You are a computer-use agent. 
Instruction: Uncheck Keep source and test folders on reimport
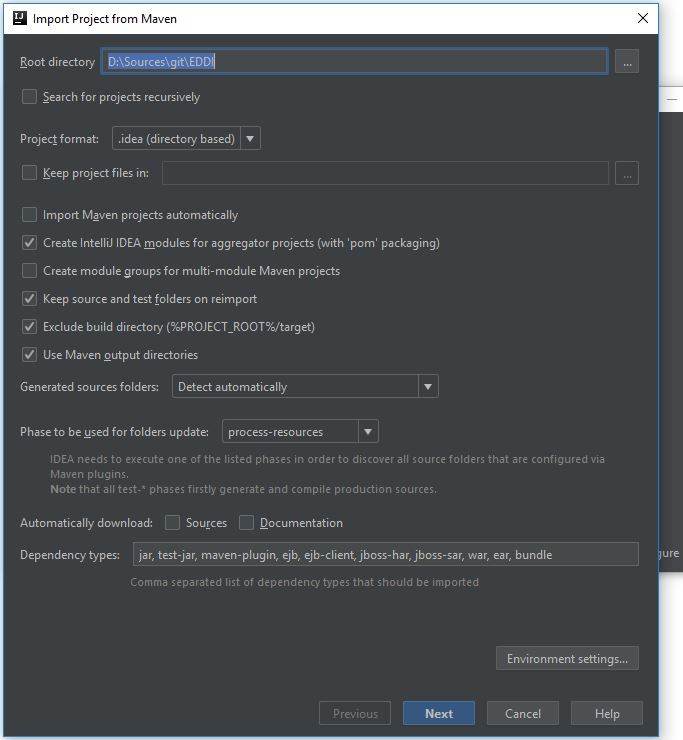[30, 299]
